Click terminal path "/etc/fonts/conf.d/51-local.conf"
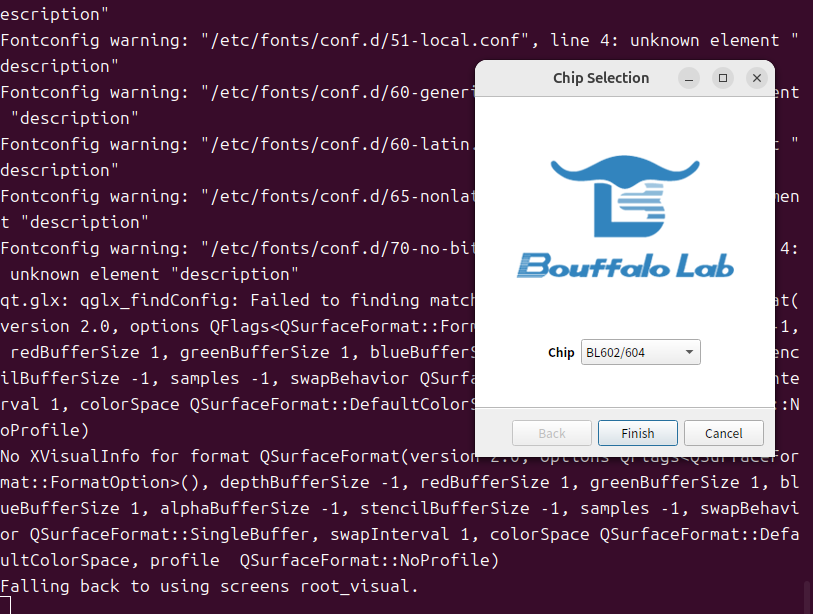The width and height of the screenshot is (813, 614). coord(365,40)
